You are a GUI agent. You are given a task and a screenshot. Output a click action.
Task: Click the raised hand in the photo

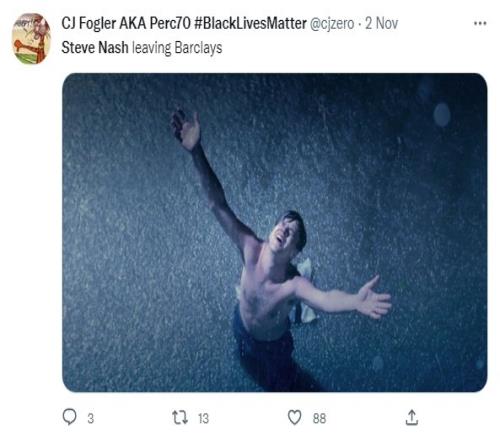click(x=186, y=129)
